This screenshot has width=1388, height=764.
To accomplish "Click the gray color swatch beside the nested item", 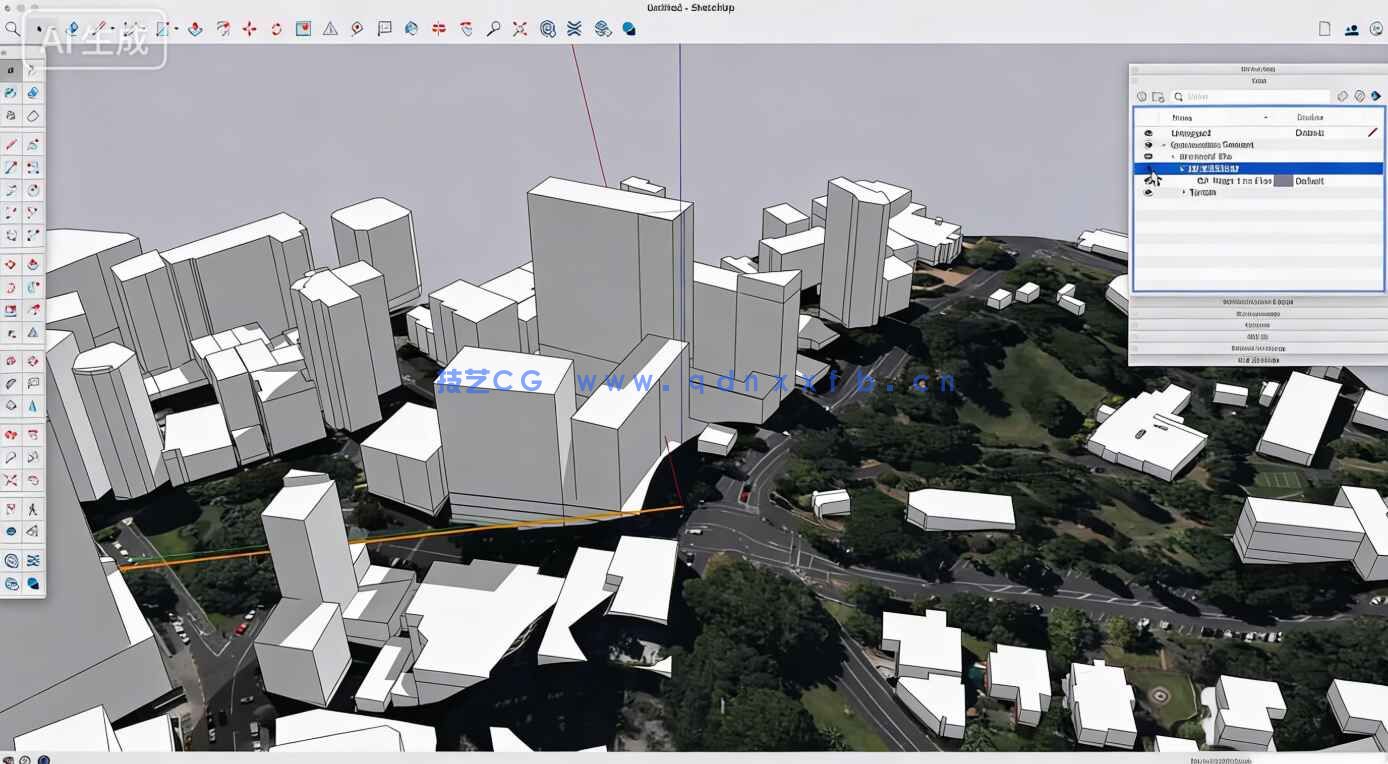I will point(1283,181).
